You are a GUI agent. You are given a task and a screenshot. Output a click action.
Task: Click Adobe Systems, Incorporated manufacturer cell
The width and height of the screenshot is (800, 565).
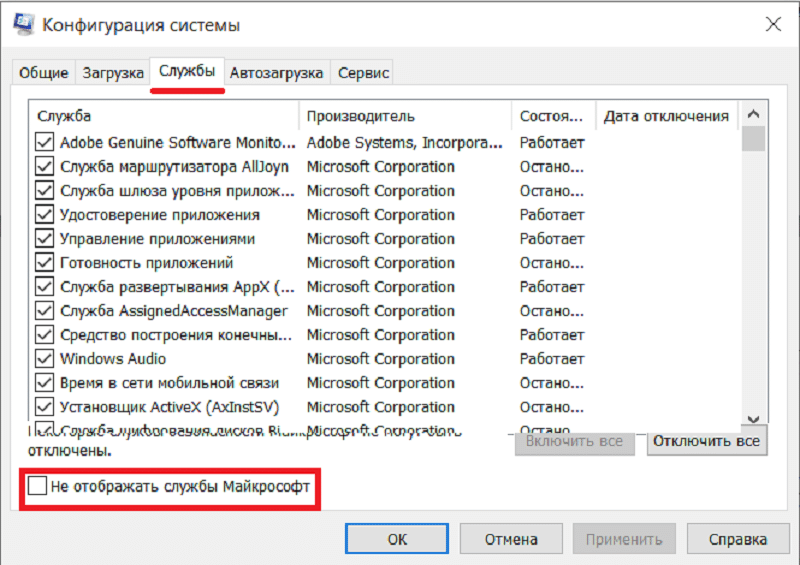405,142
